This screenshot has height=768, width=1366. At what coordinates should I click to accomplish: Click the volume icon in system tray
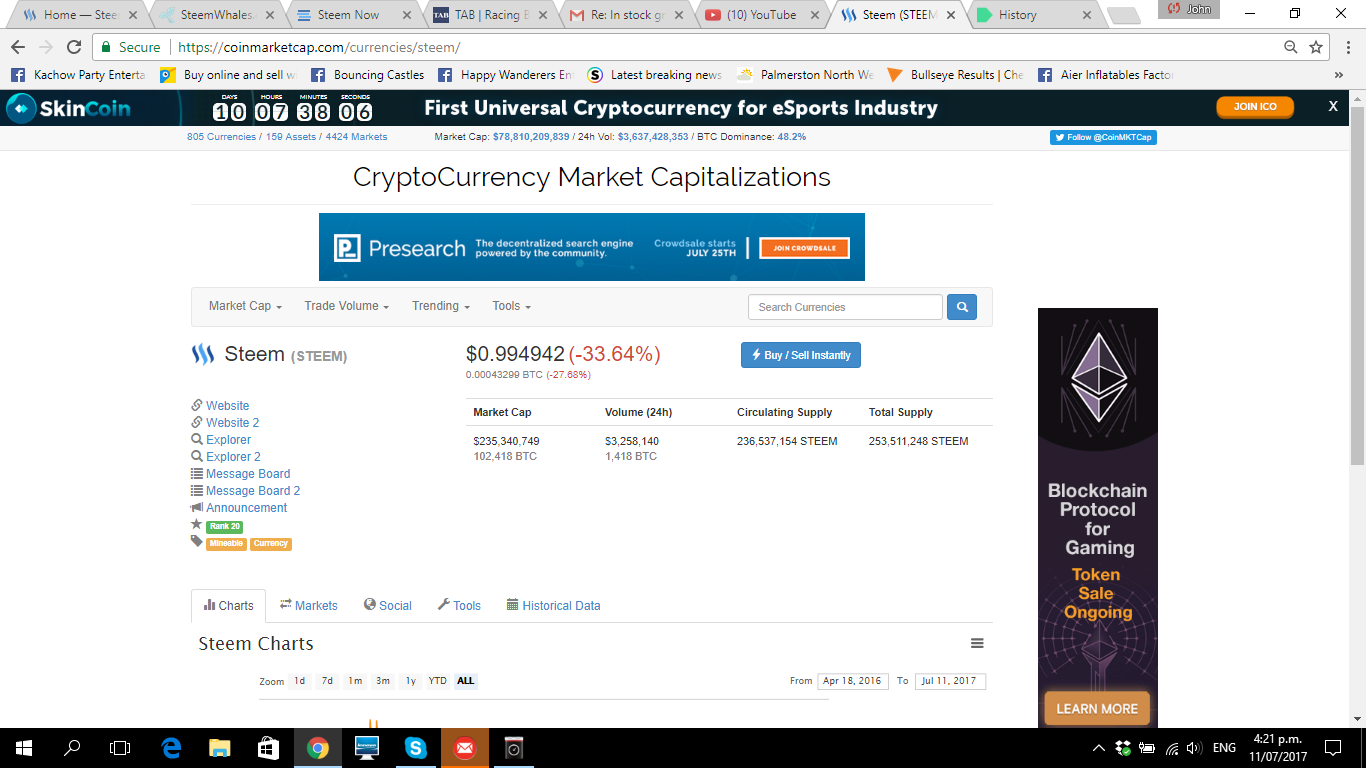[1195, 748]
